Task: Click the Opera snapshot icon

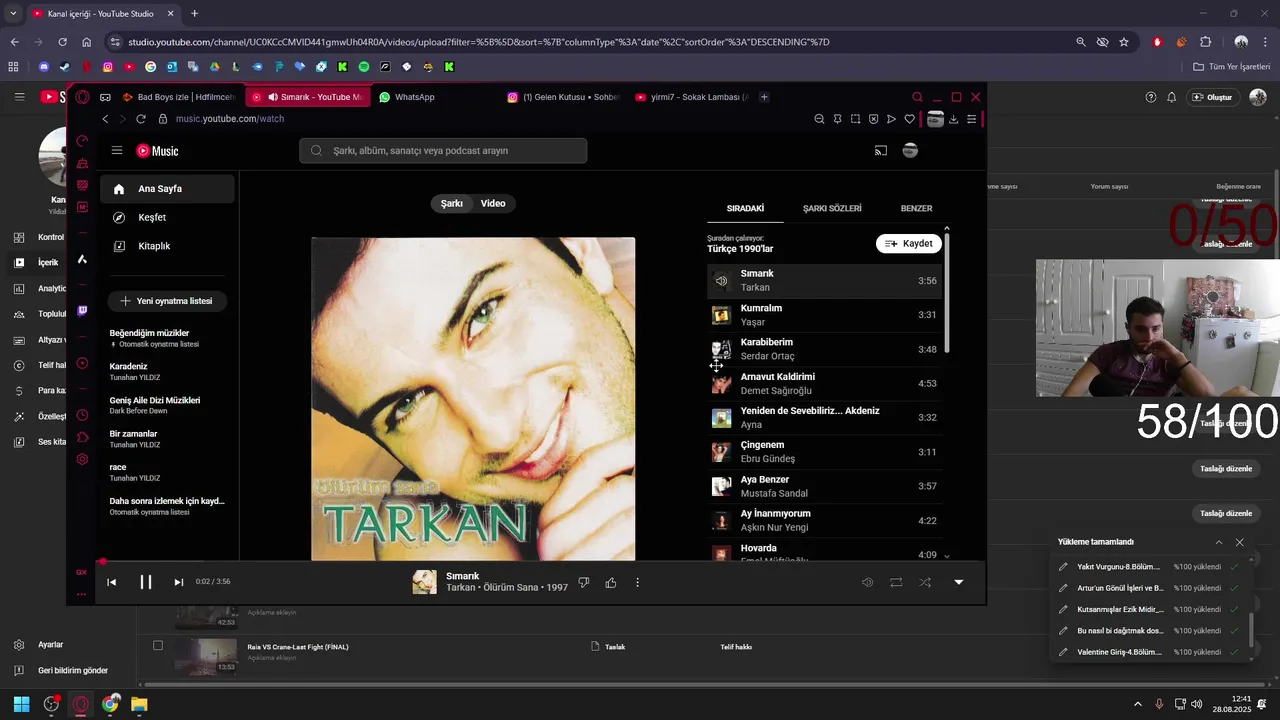Action: click(855, 119)
